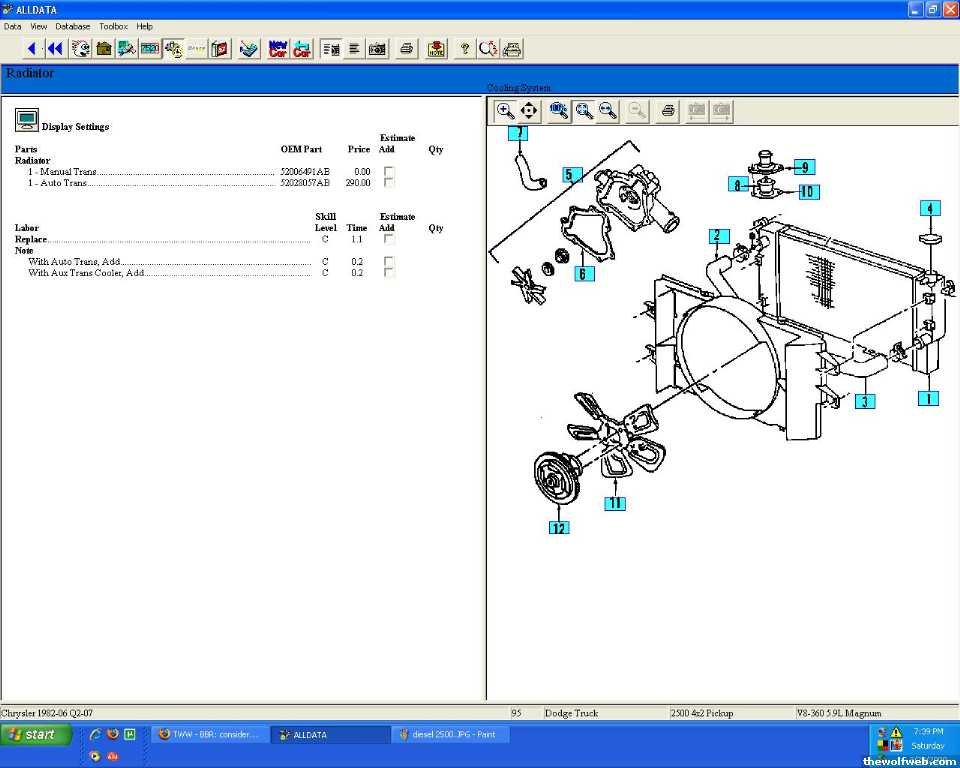The image size is (960, 768).
Task: Check Estimate Add for Manual Trans radiator
Action: 389,172
